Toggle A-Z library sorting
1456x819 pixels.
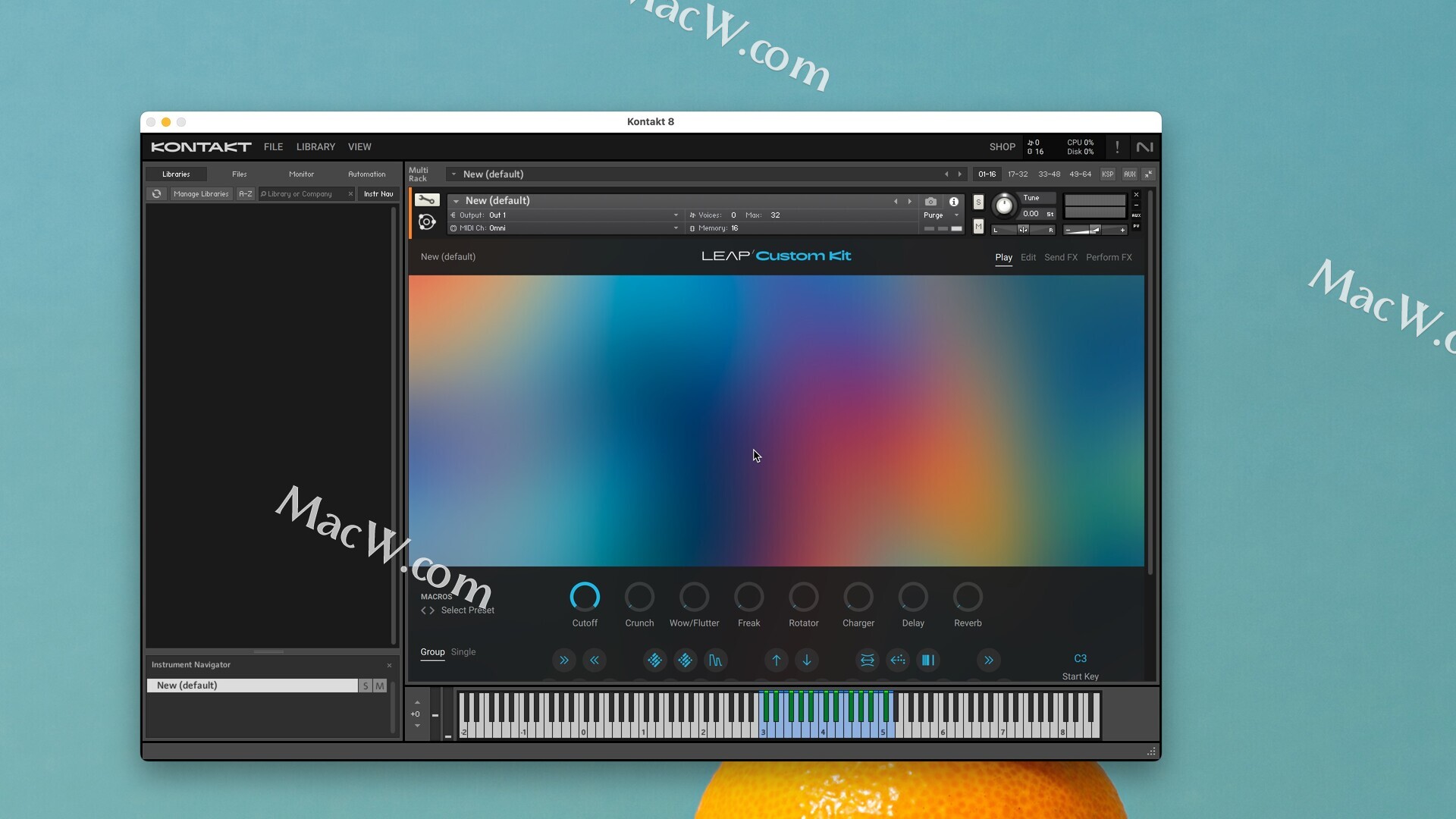(245, 194)
